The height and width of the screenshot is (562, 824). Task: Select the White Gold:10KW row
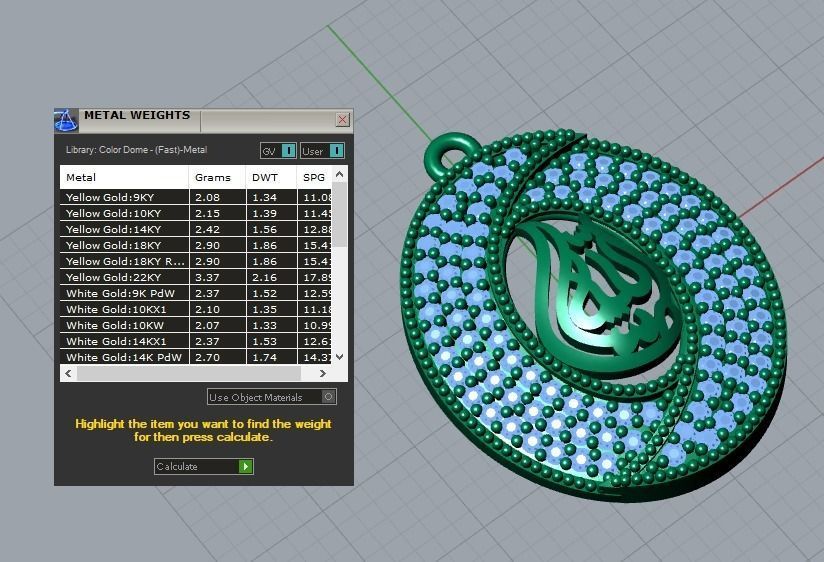coord(196,325)
